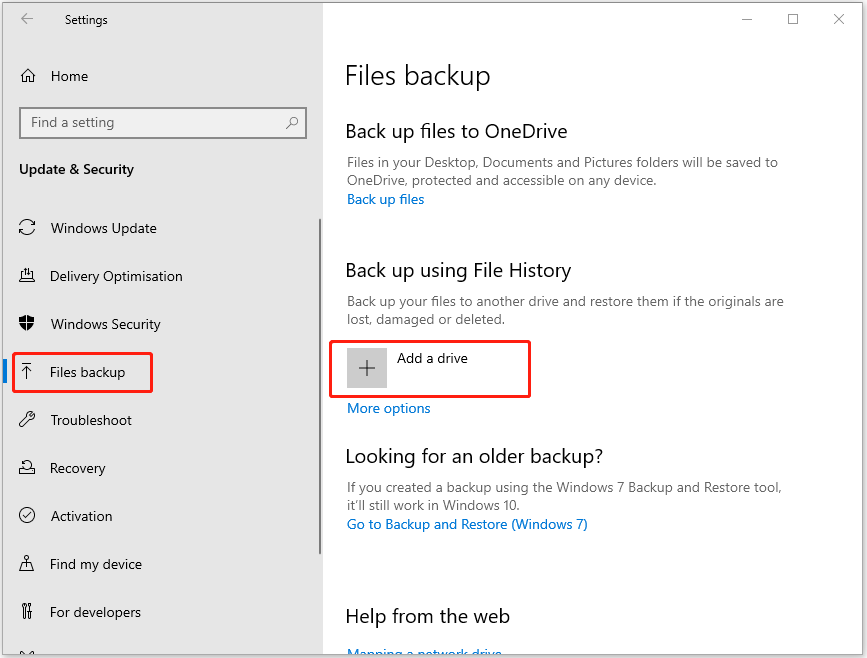Click the Files backup page title
This screenshot has height=658, width=867.
(x=418, y=76)
